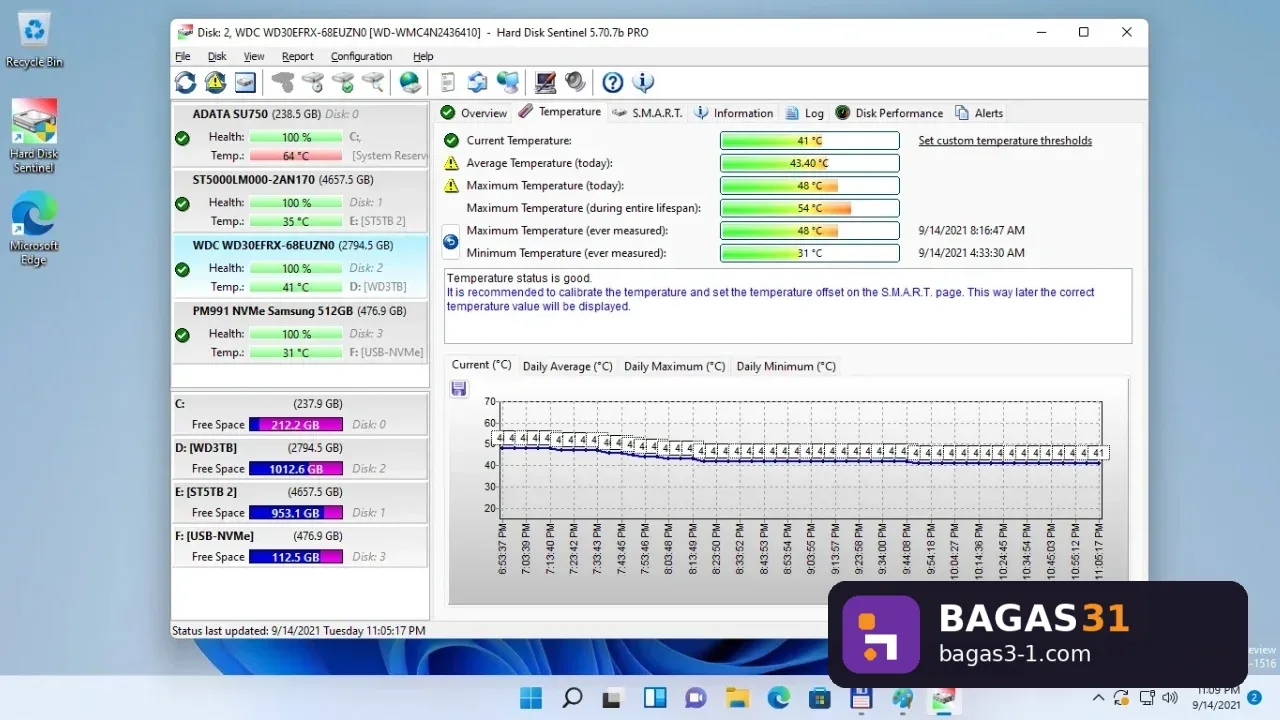This screenshot has width=1280, height=720.
Task: Click the Temperature status is good message
Action: pos(519,278)
